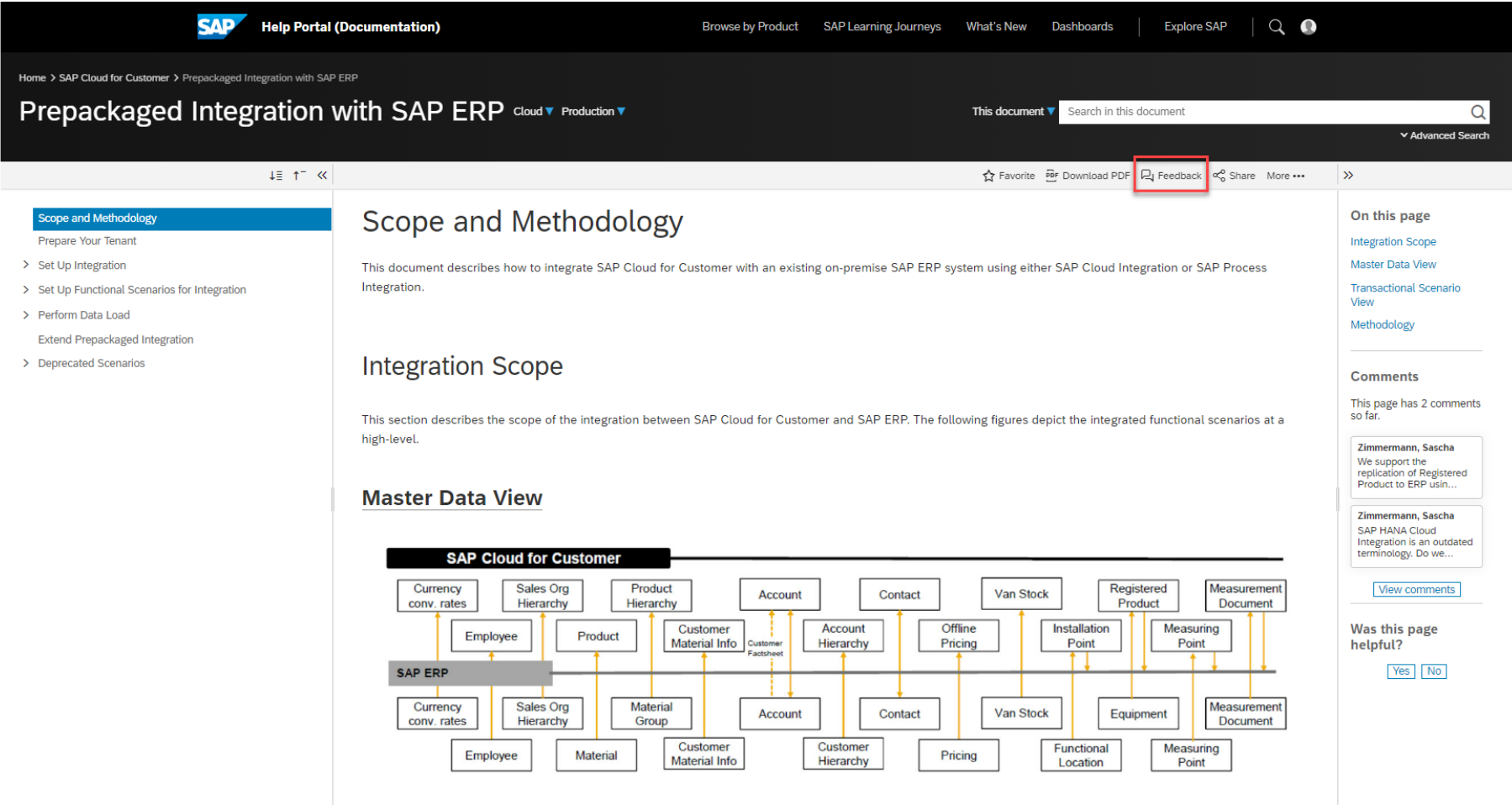Open What's New page
Viewport: 1512px width, 805px height.
click(x=996, y=27)
